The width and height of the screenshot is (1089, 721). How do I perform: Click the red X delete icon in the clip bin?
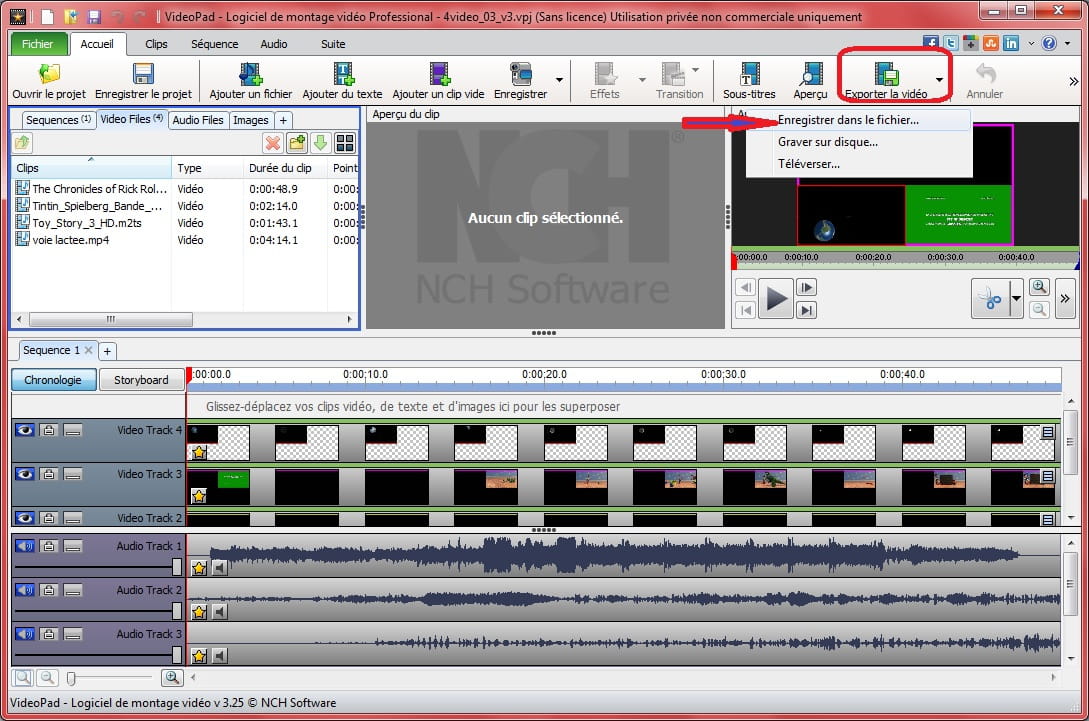click(x=273, y=143)
